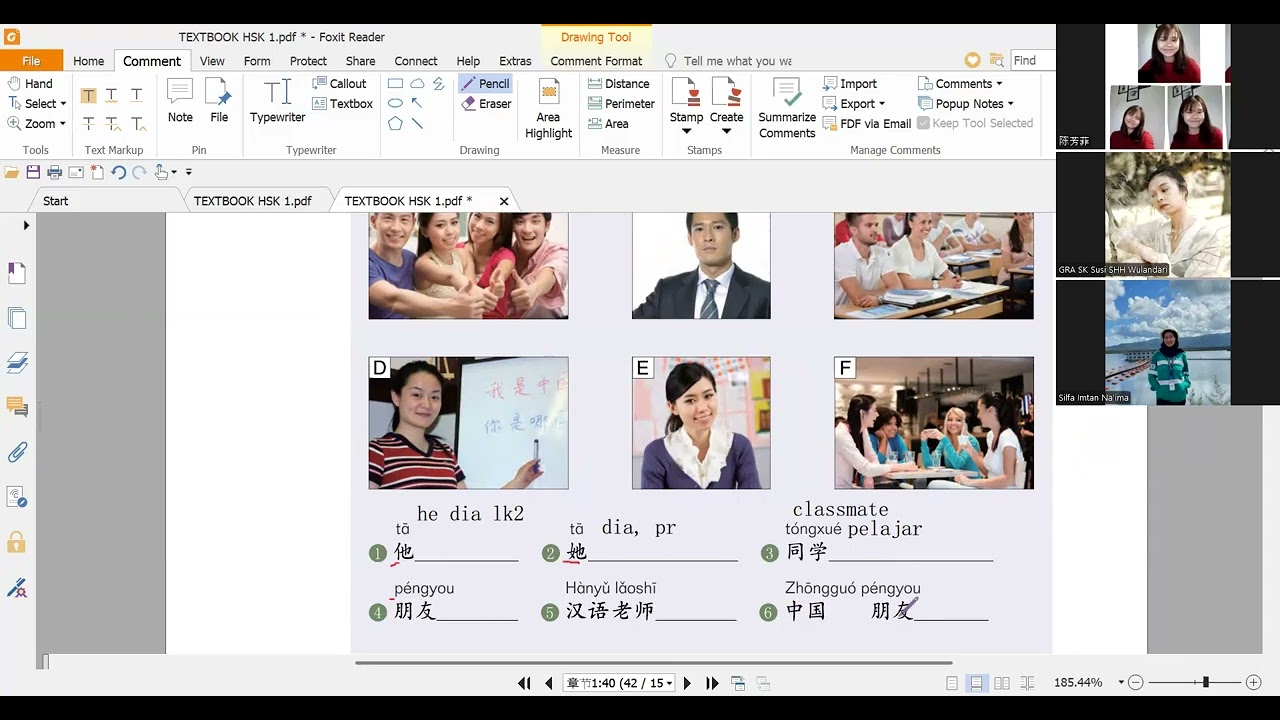This screenshot has height=720, width=1280.
Task: Open the File menu
Action: pyautogui.click(x=31, y=61)
